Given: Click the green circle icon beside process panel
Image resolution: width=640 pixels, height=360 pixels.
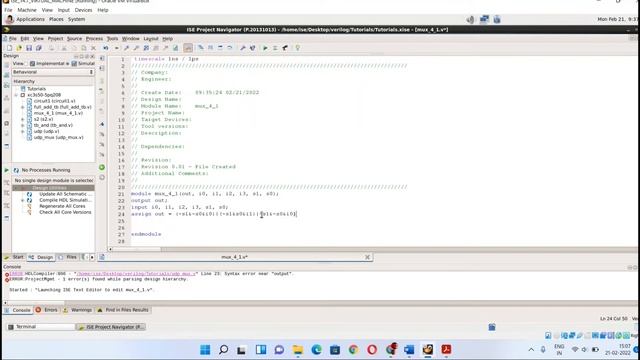Looking at the screenshot, I should tap(102, 167).
